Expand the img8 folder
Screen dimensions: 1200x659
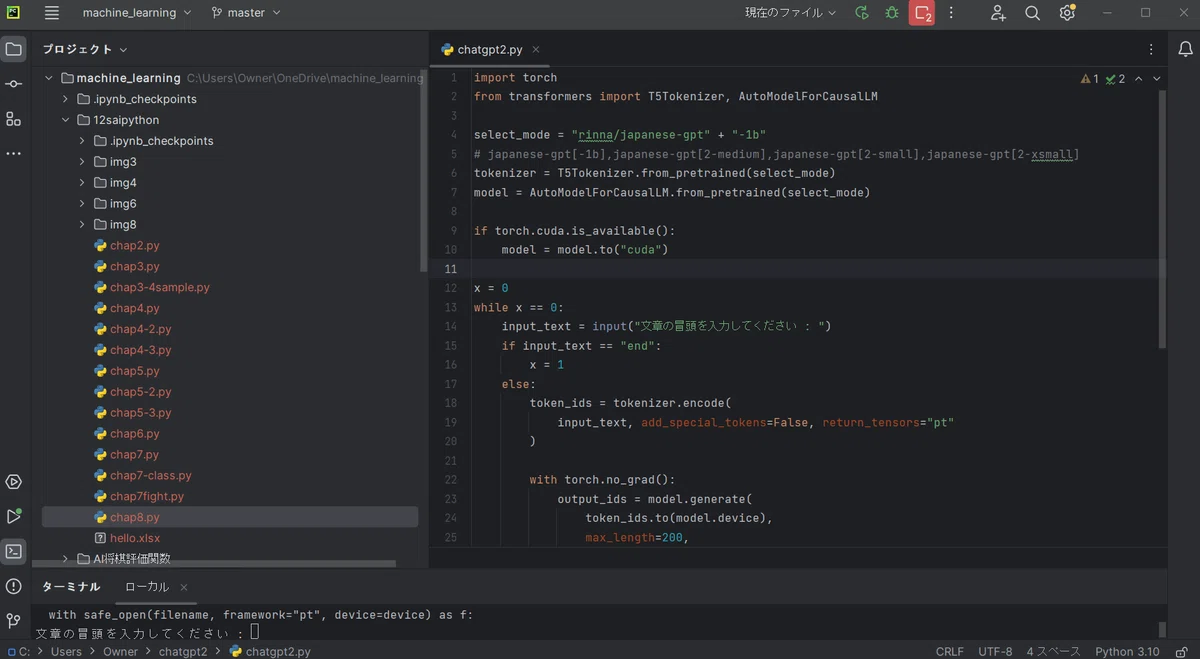coord(83,225)
